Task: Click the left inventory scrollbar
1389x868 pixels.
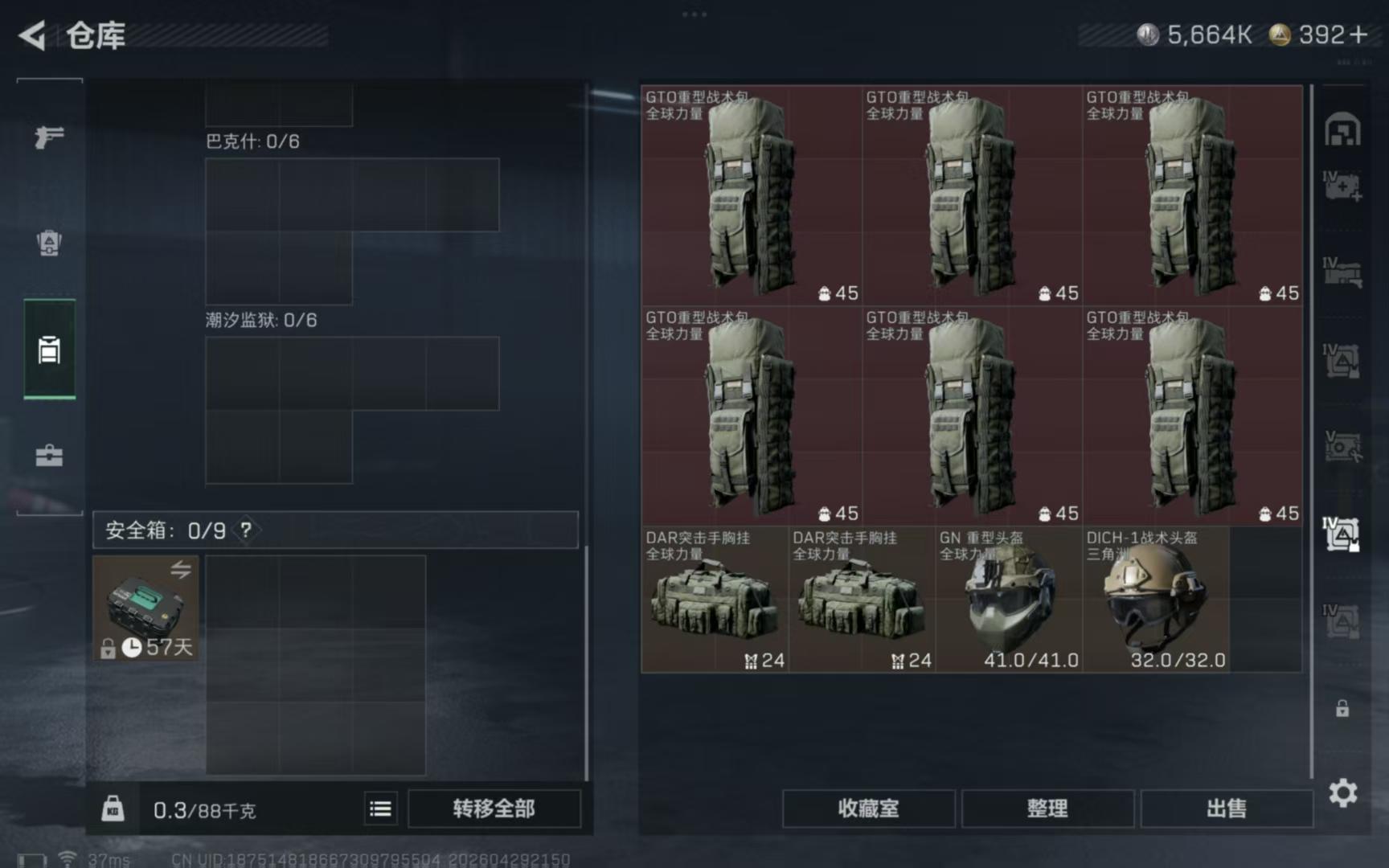Action: point(586,663)
